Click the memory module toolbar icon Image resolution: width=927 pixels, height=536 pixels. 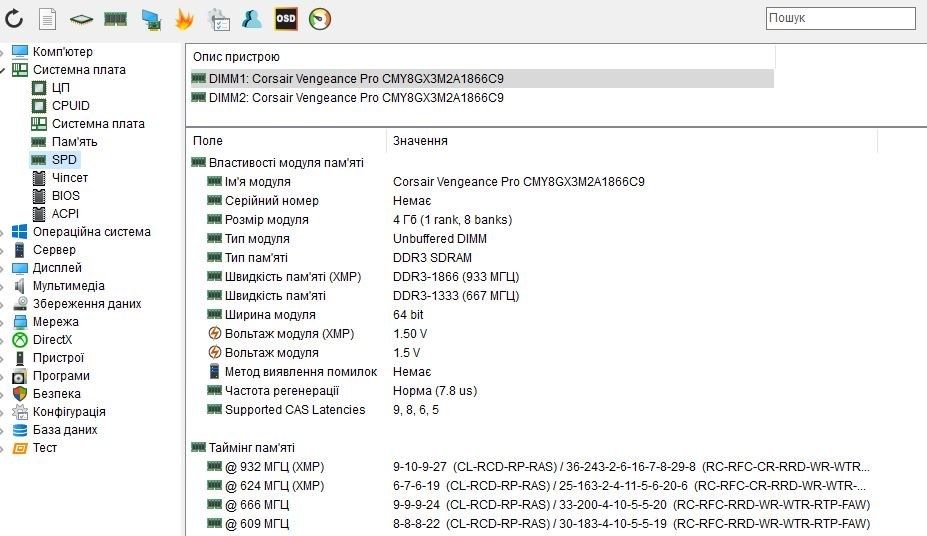[x=115, y=20]
